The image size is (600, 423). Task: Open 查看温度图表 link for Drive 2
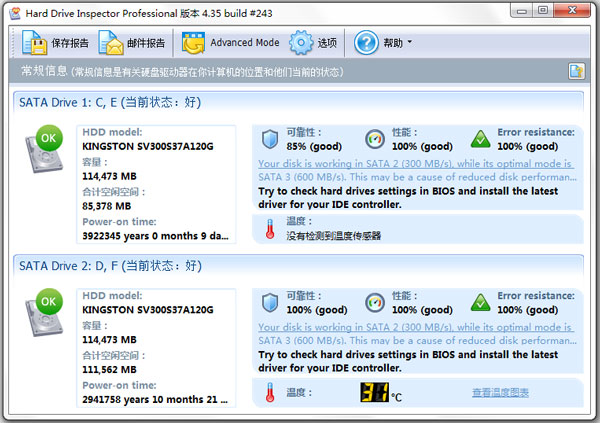(500, 393)
